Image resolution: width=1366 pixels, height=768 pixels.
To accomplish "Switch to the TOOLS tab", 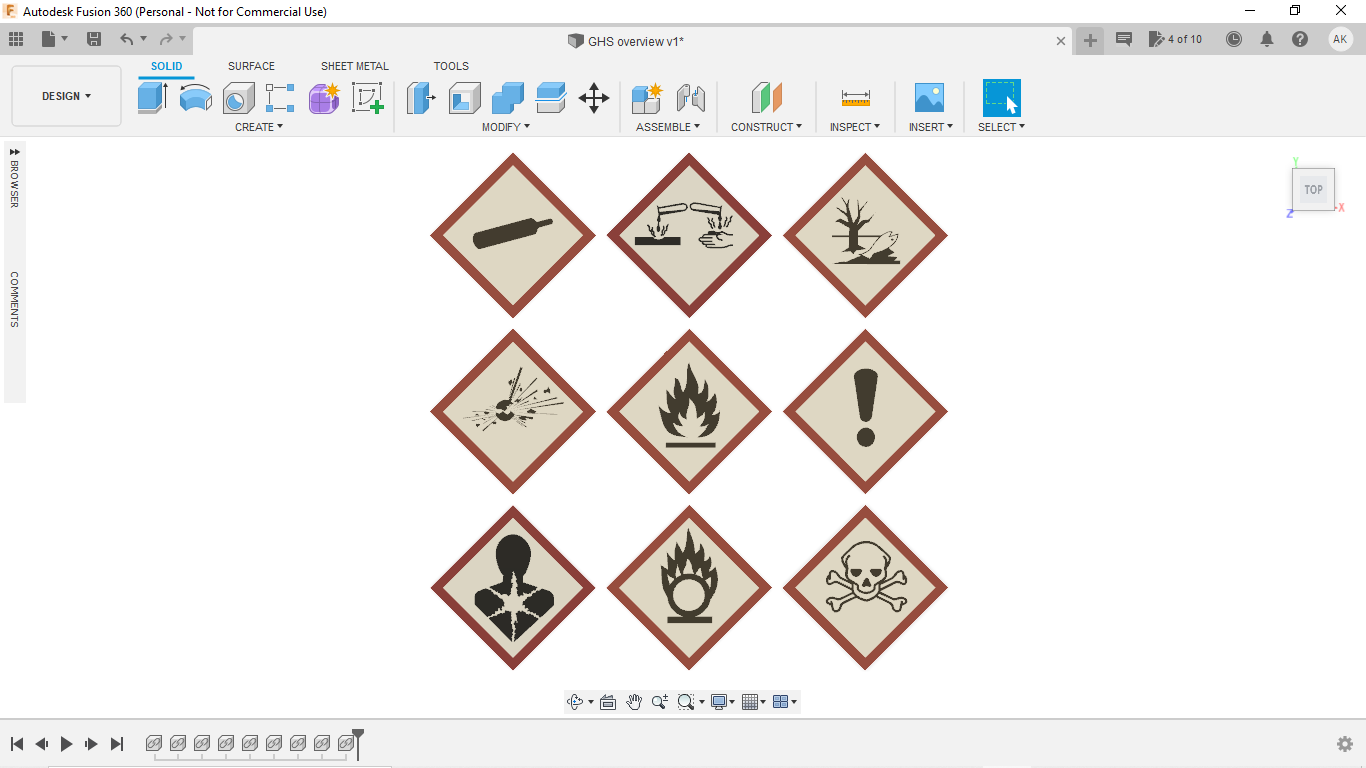I will [x=451, y=66].
